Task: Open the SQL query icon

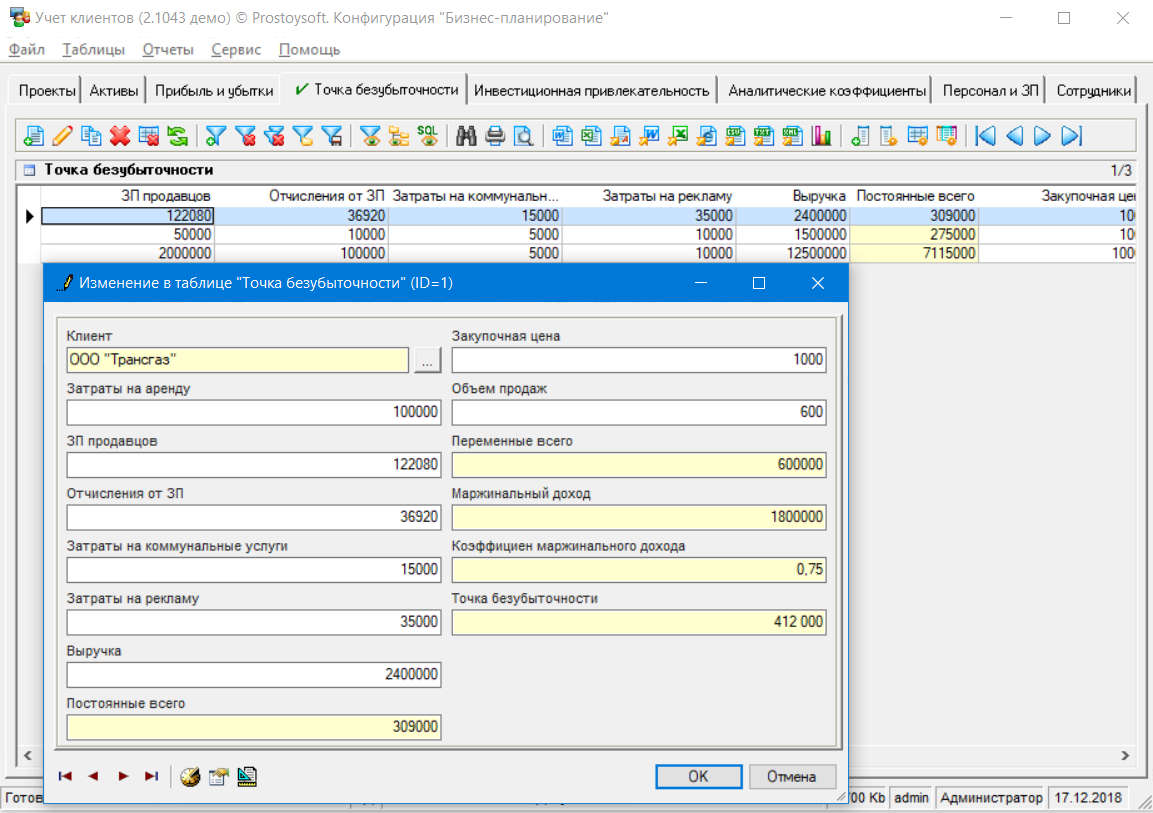Action: [428, 136]
